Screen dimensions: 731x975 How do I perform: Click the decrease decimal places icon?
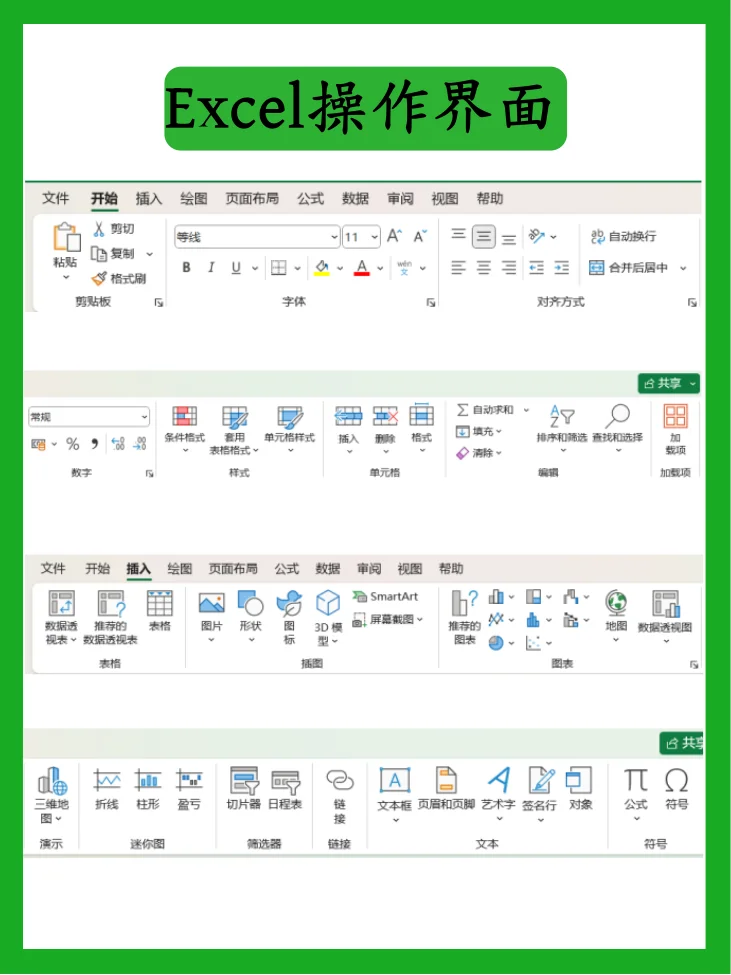click(140, 443)
